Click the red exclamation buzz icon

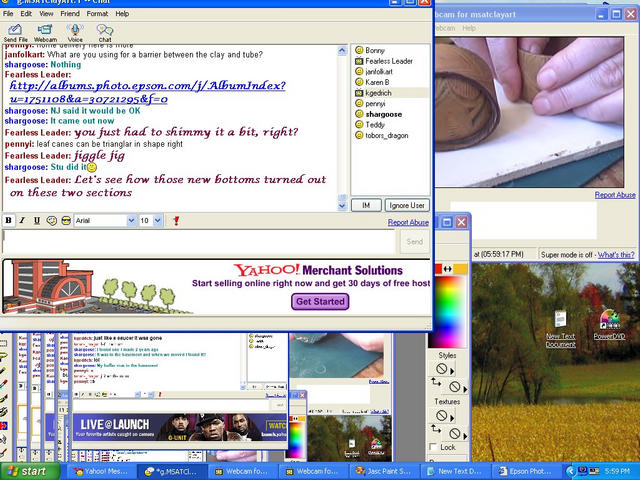pyautogui.click(x=176, y=221)
